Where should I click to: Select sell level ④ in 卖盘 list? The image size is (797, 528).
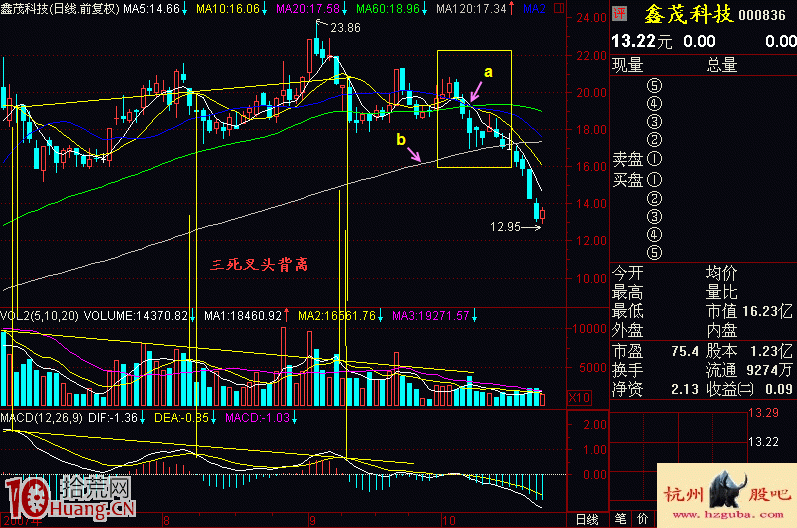654,104
